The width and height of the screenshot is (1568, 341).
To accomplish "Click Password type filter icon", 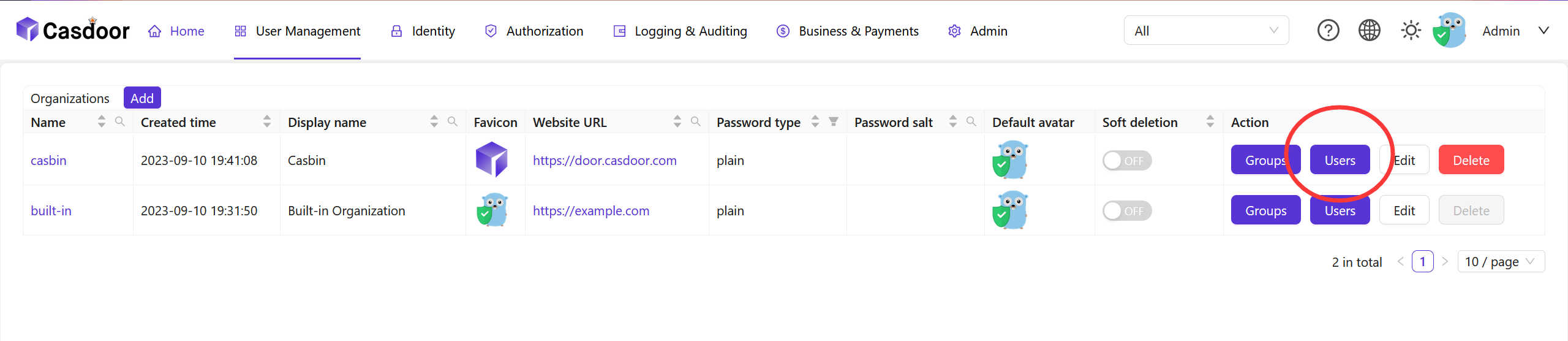I will pyautogui.click(x=834, y=121).
